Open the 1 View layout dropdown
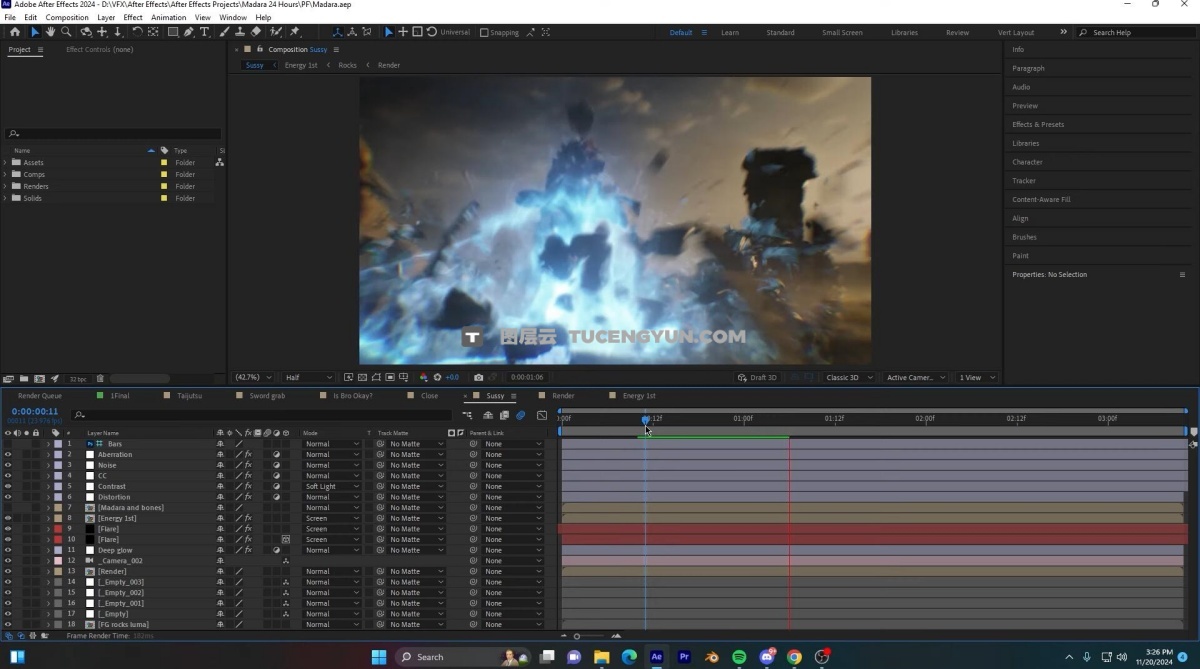This screenshot has width=1200, height=669. coord(977,378)
